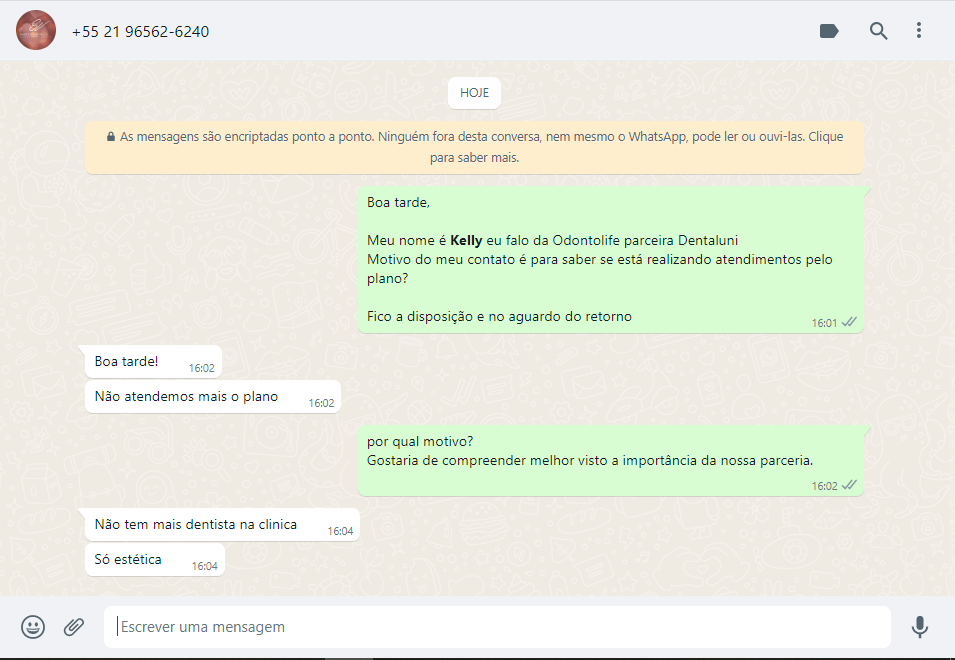Click the paperclip attach icon
Screen dimensions: 955x660
click(x=74, y=627)
